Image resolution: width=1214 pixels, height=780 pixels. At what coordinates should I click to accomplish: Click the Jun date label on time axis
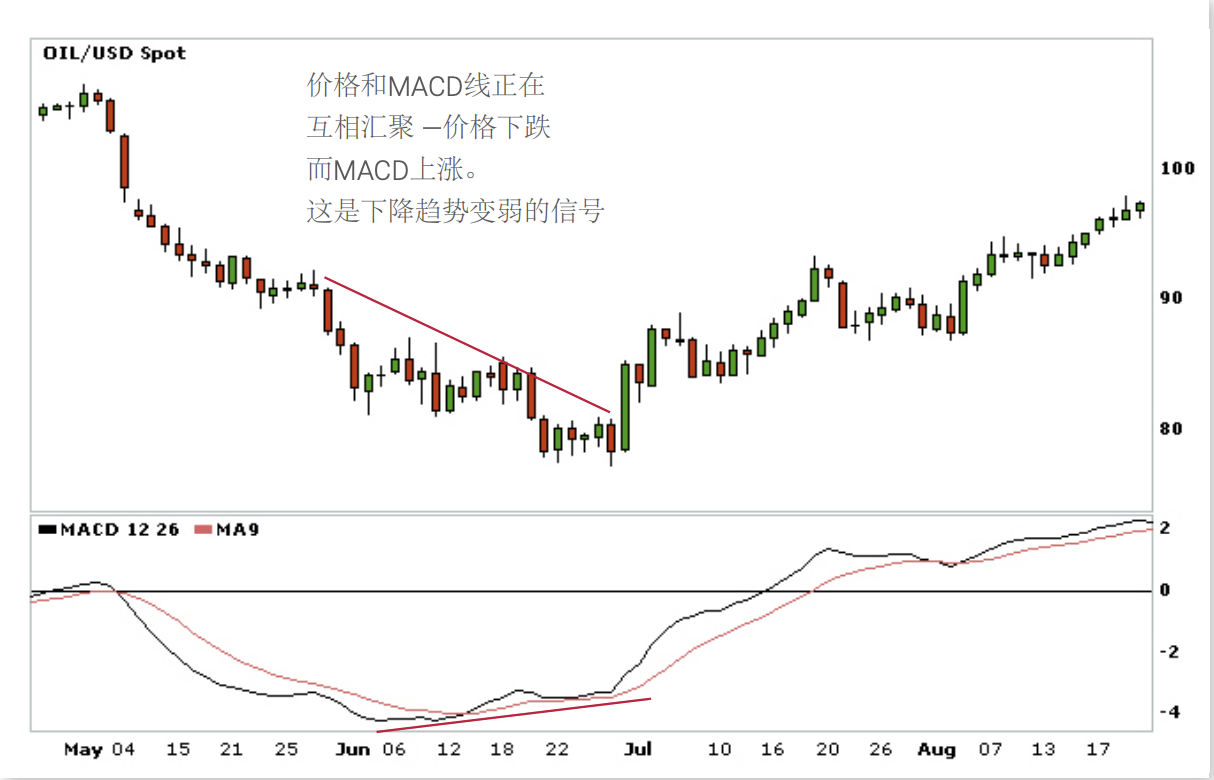(354, 749)
